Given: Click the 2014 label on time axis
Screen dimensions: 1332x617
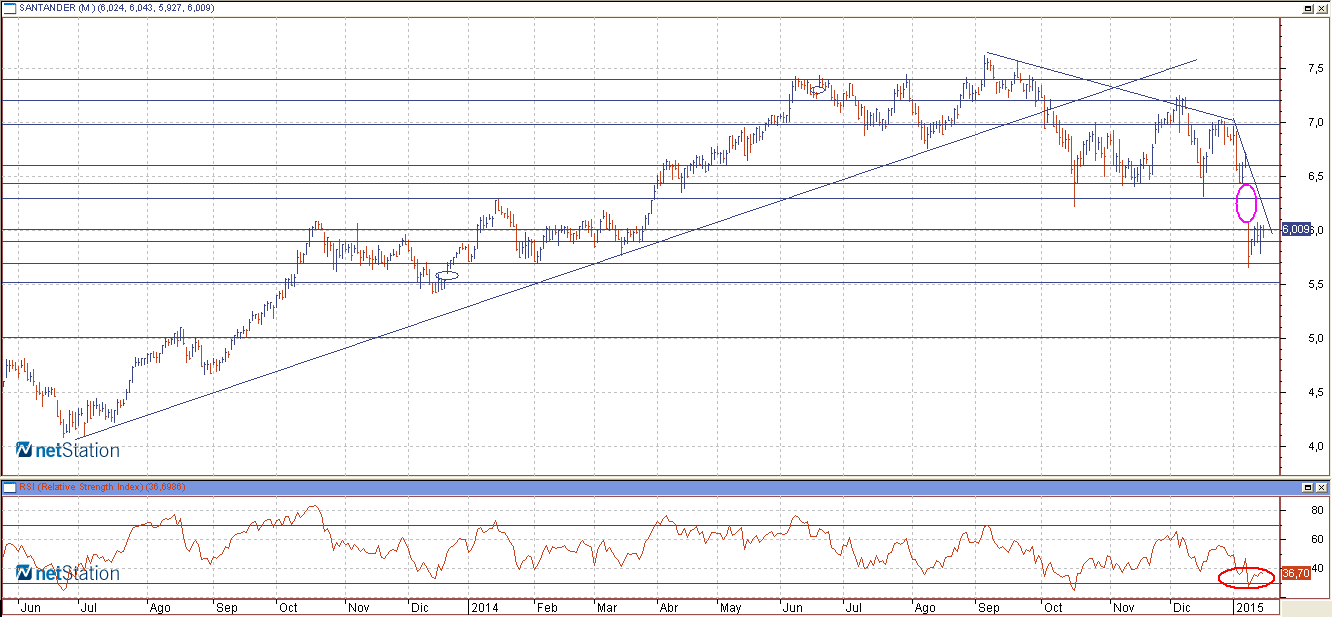Looking at the screenshot, I should [484, 607].
